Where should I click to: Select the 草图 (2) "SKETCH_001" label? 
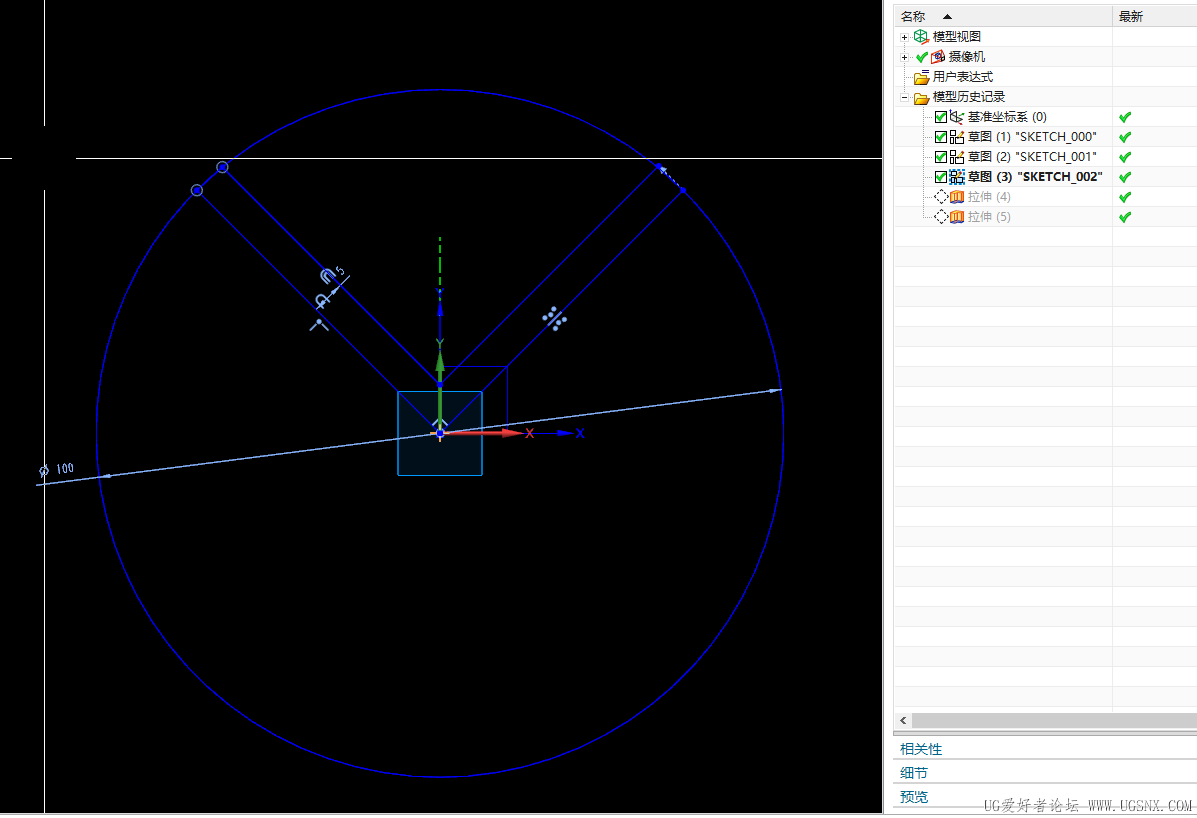1032,157
